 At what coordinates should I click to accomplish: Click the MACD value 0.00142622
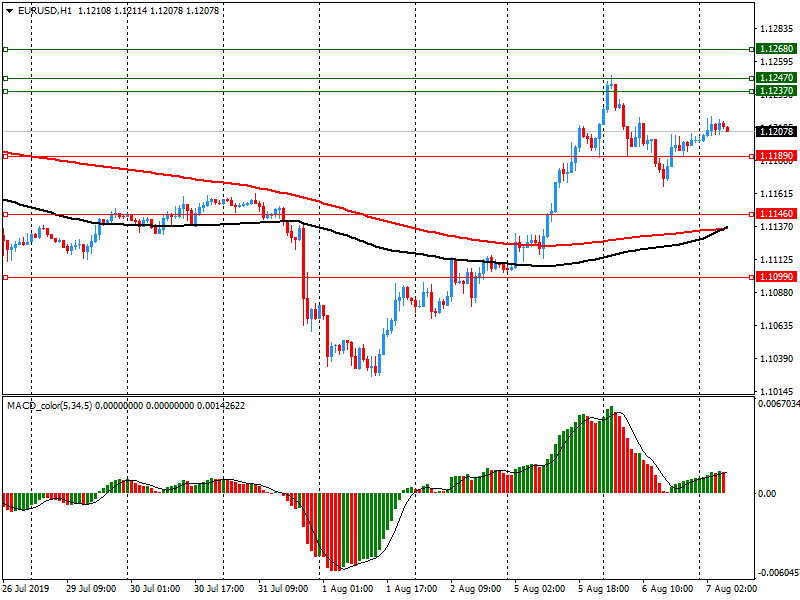[221, 406]
